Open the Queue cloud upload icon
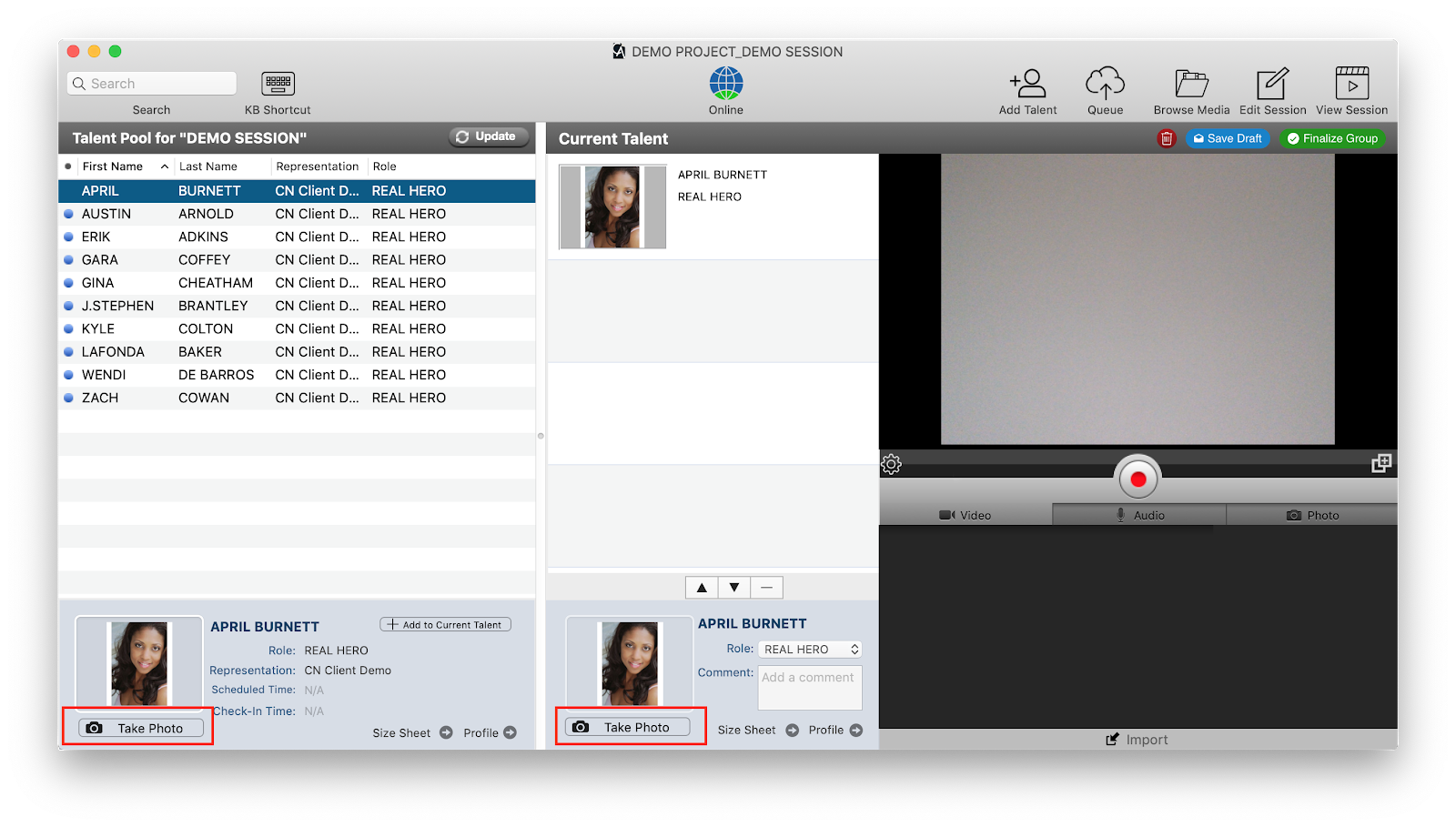Viewport: 1456px width, 827px height. (x=1105, y=84)
